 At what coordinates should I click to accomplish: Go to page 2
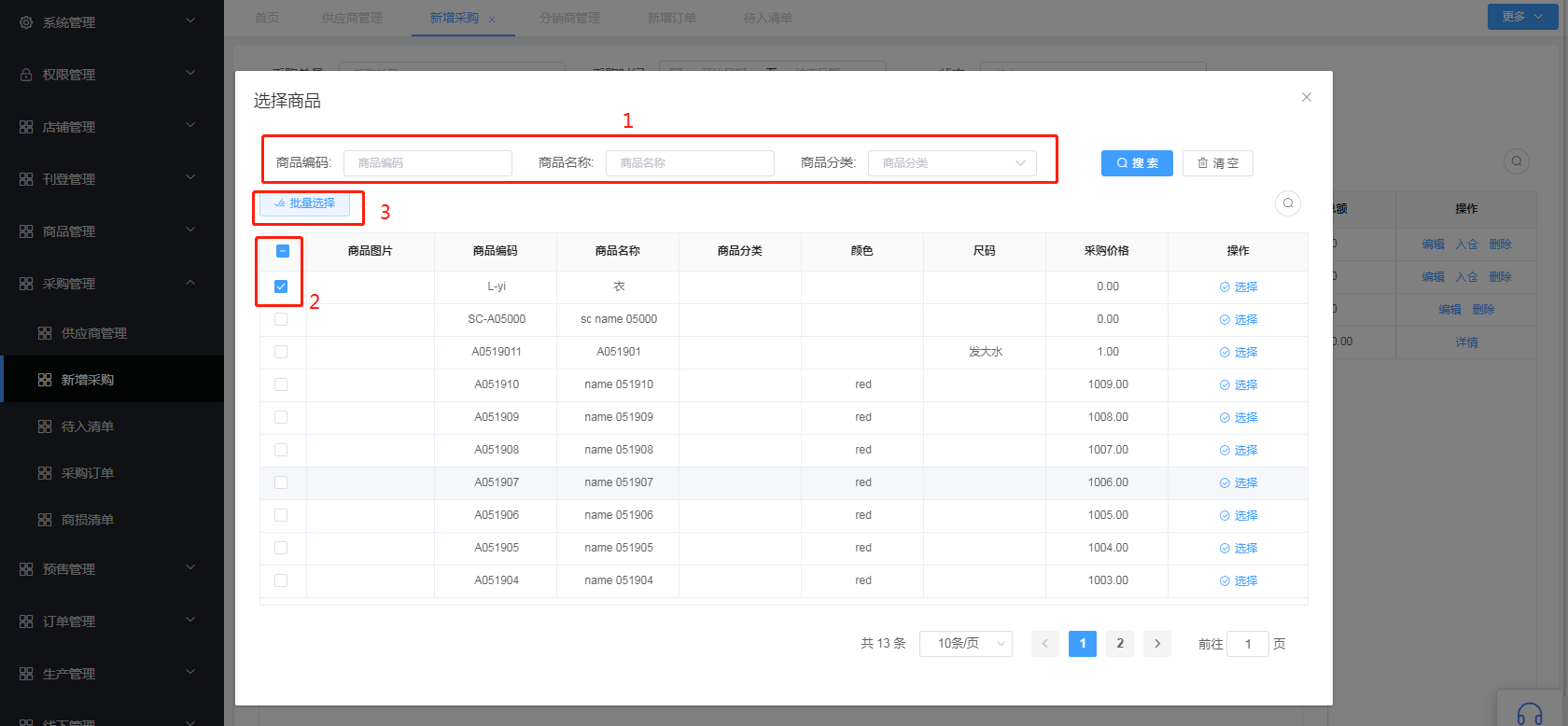(x=1120, y=644)
